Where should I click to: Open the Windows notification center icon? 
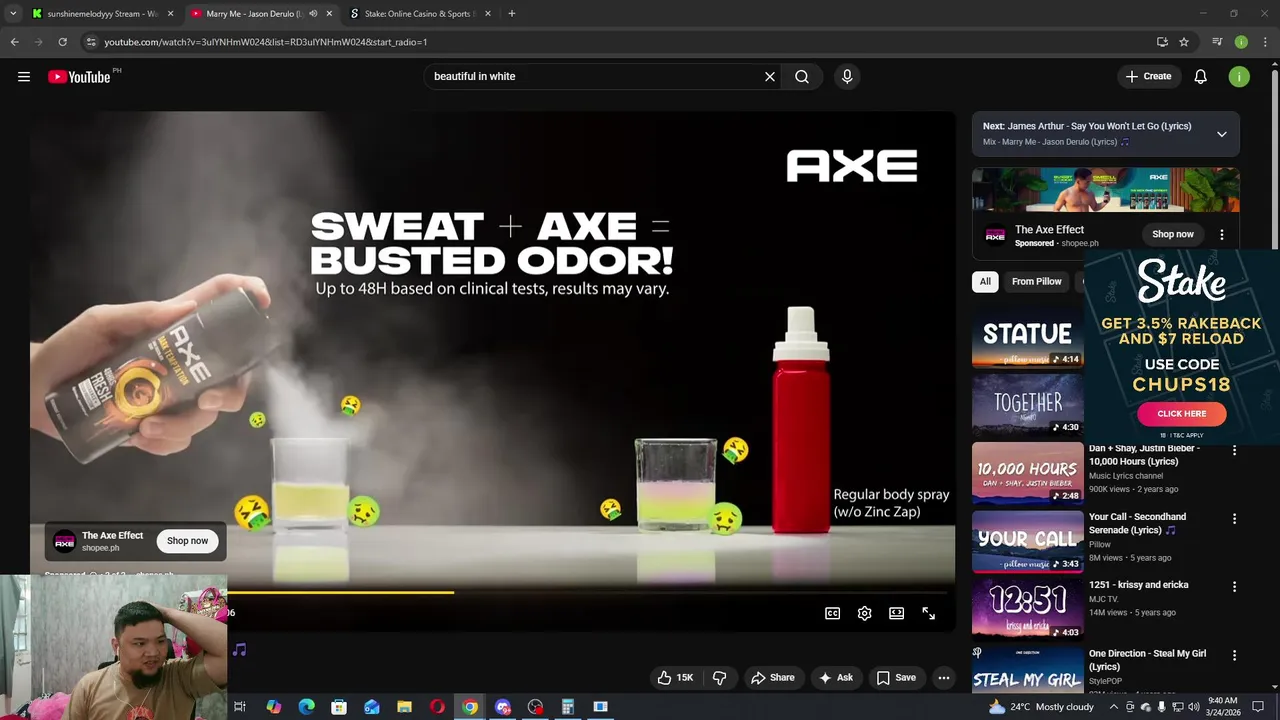tap(1258, 707)
